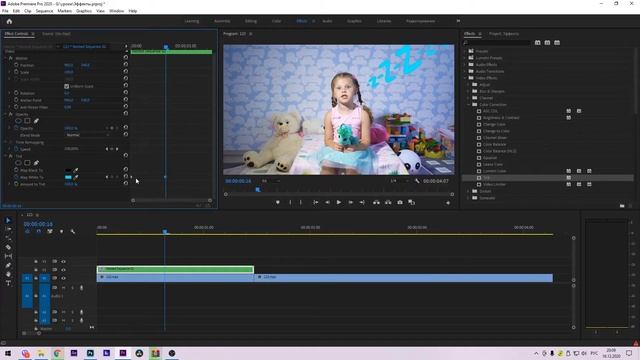Step back one frame in Program monitor

tap(327, 202)
